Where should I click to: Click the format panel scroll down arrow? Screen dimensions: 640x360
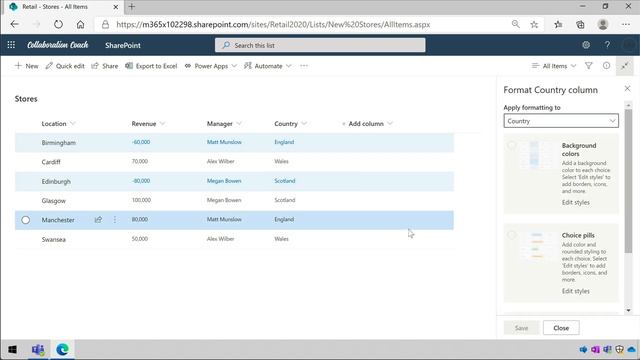pyautogui.click(x=628, y=310)
